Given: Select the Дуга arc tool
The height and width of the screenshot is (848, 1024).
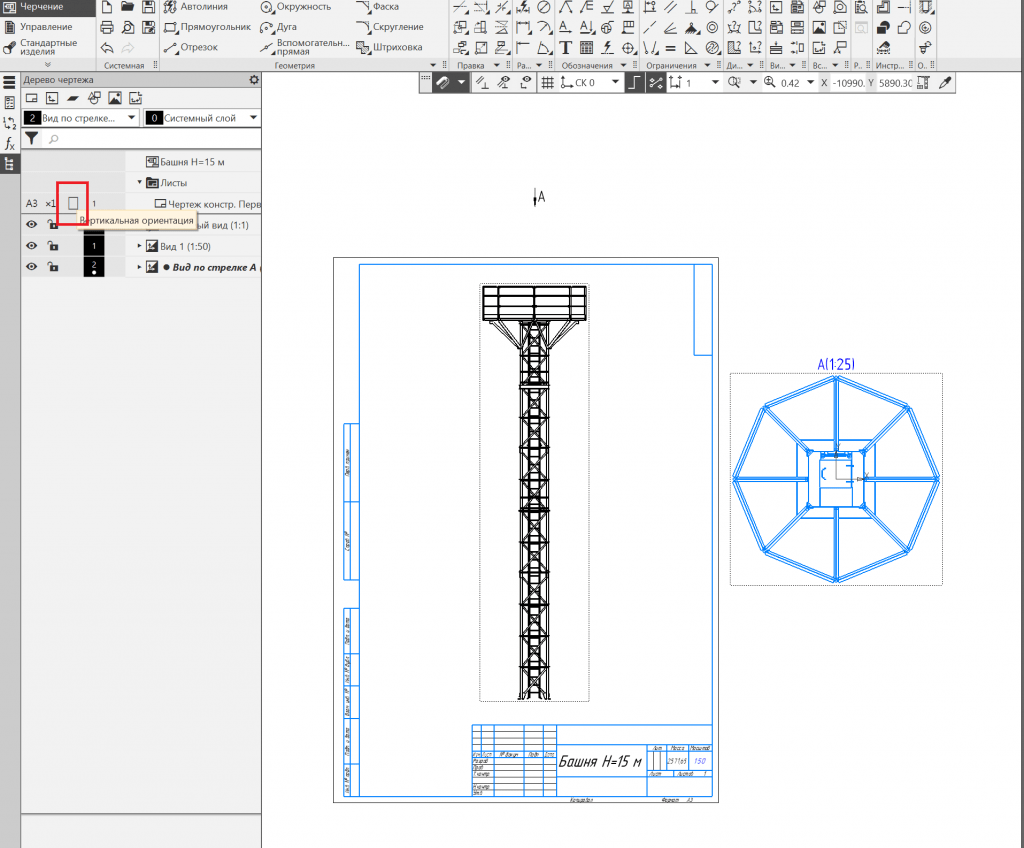Looking at the screenshot, I should pos(278,27).
